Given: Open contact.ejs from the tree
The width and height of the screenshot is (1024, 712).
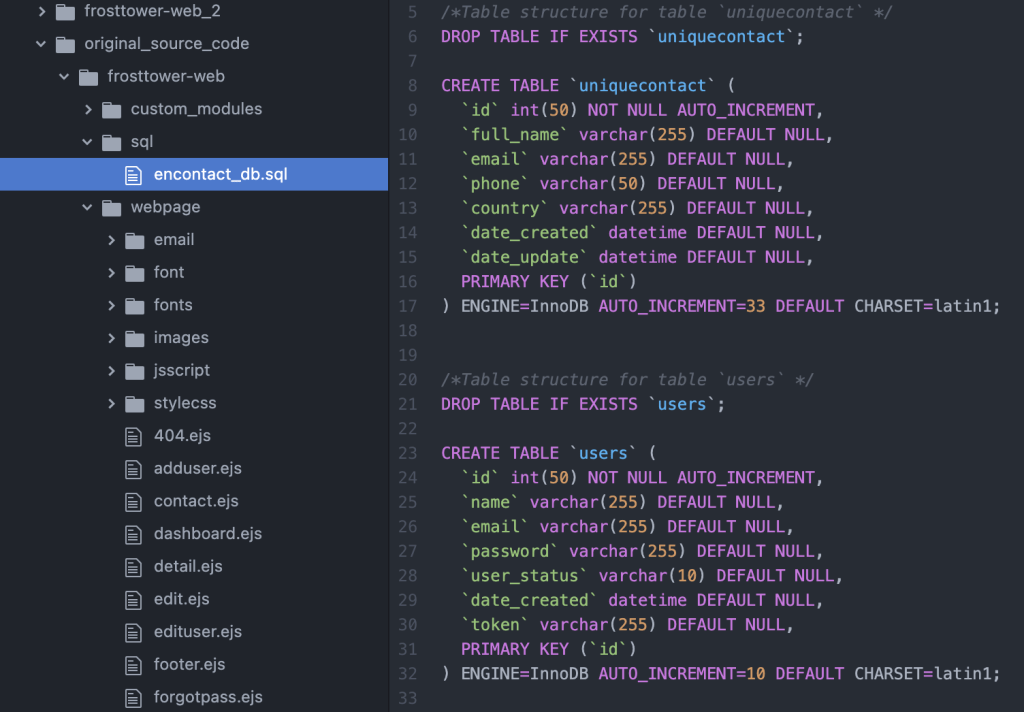Looking at the screenshot, I should click(196, 501).
